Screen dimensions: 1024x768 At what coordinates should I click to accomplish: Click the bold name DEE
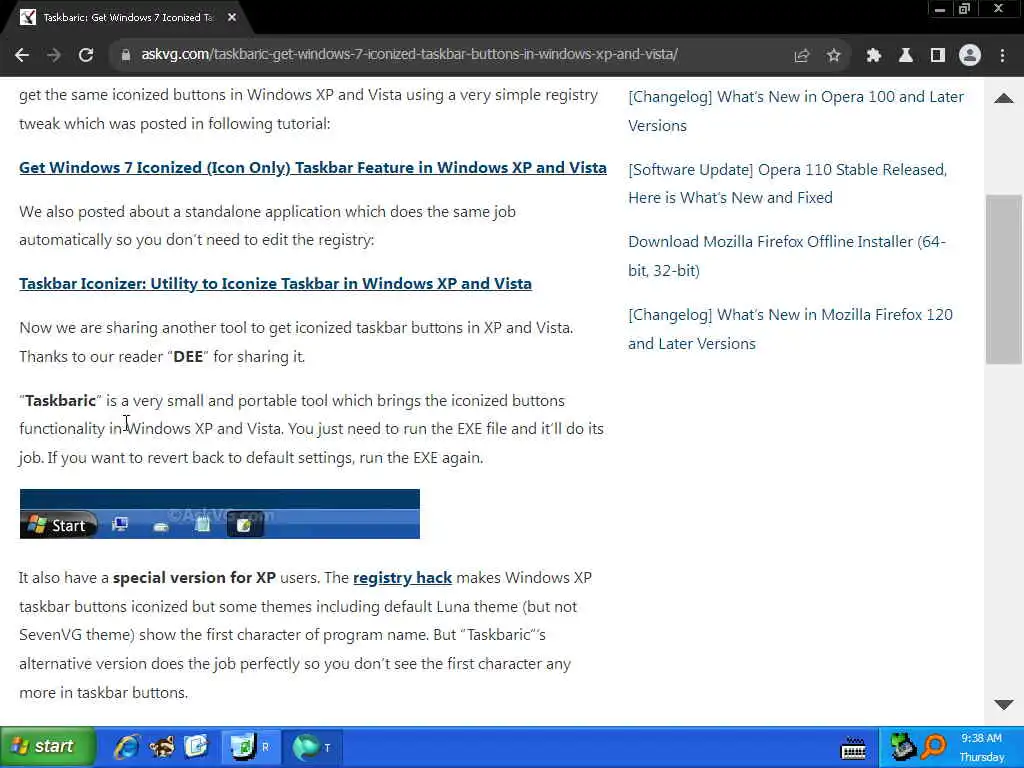(x=188, y=357)
